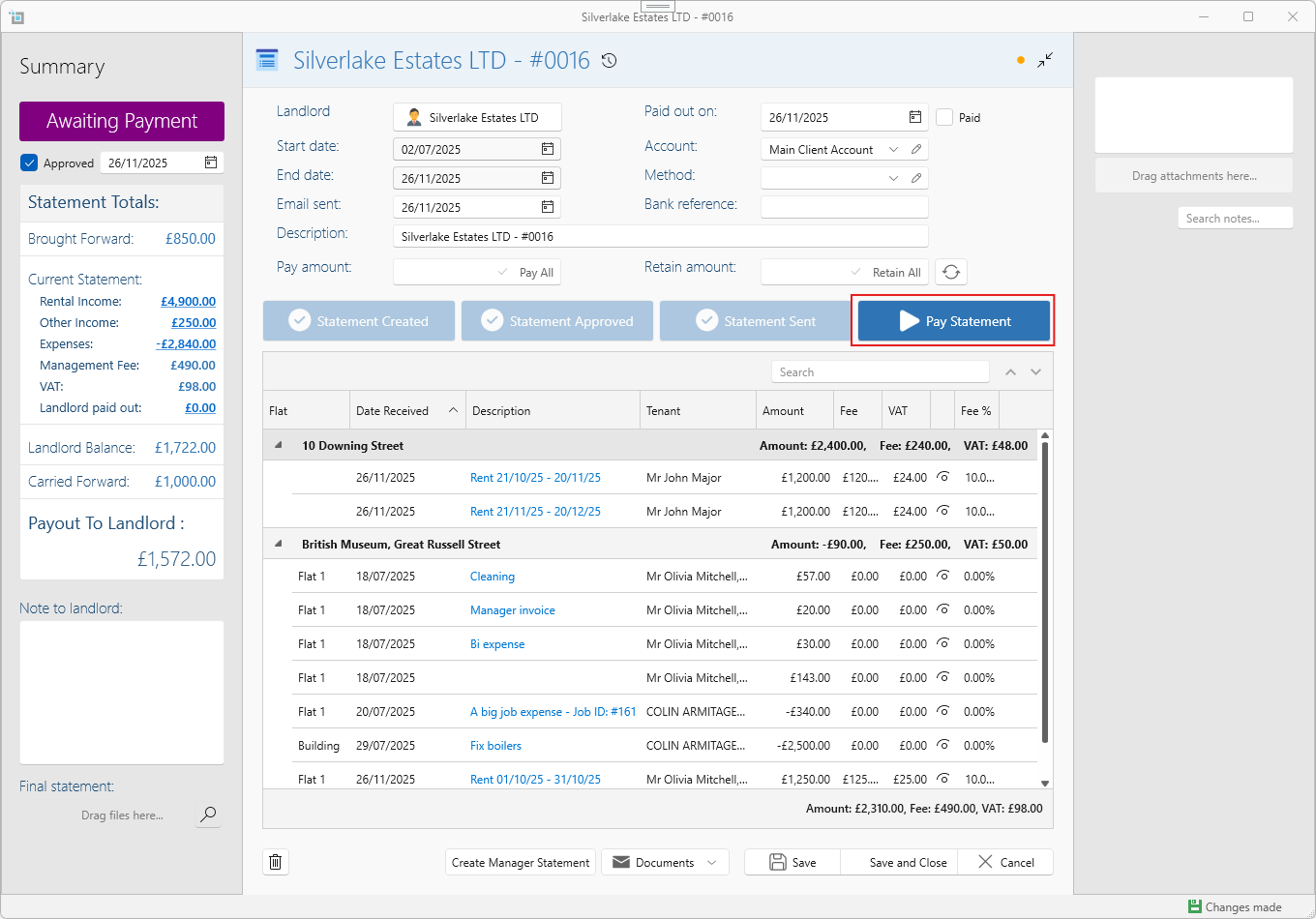Toggle eye icon on Bi expense row
The height and width of the screenshot is (919, 1316).
point(943,643)
